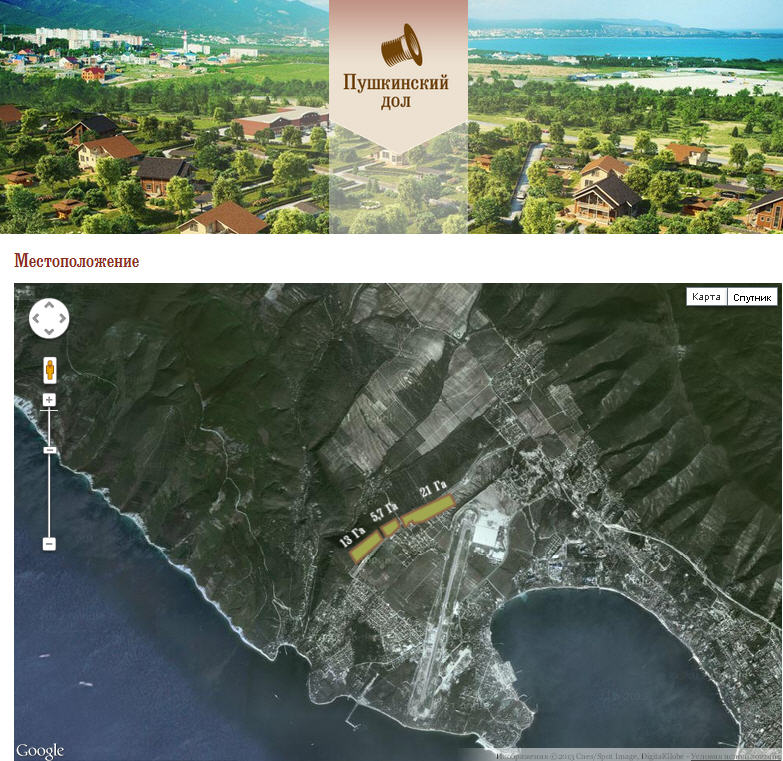Image resolution: width=783 pixels, height=761 pixels.
Task: Zoom out with the bottom minus button
Action: [49, 543]
